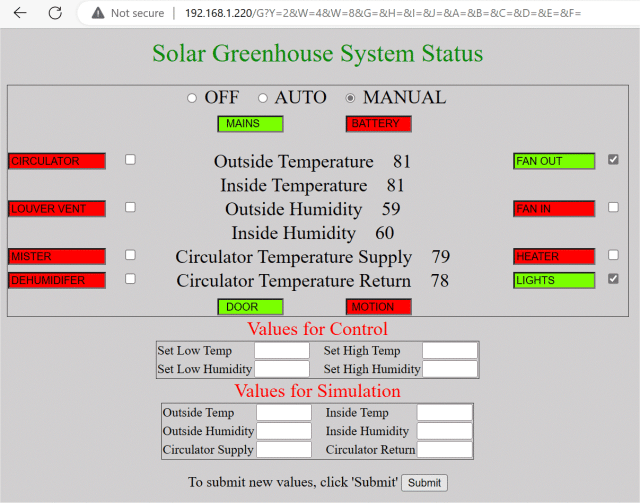Enable the Circulator checkbox

point(130,159)
